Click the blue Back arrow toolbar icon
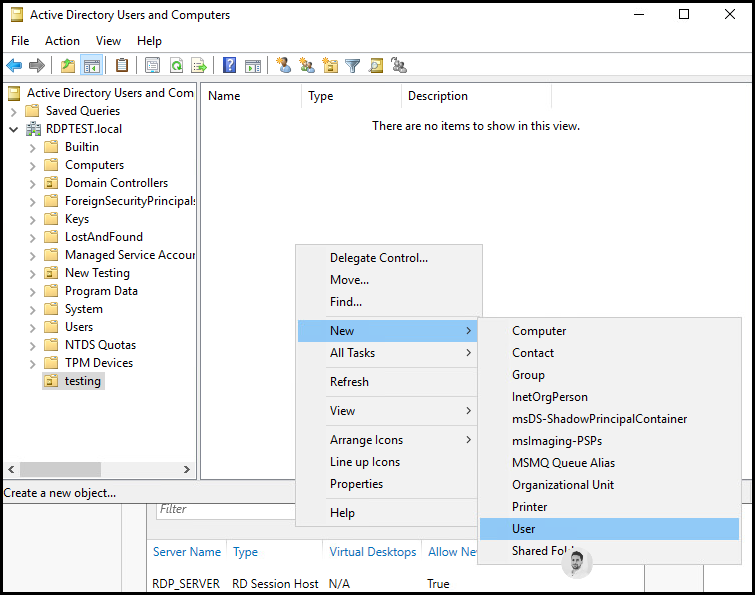Viewport: 755px width, 595px height. [14, 65]
